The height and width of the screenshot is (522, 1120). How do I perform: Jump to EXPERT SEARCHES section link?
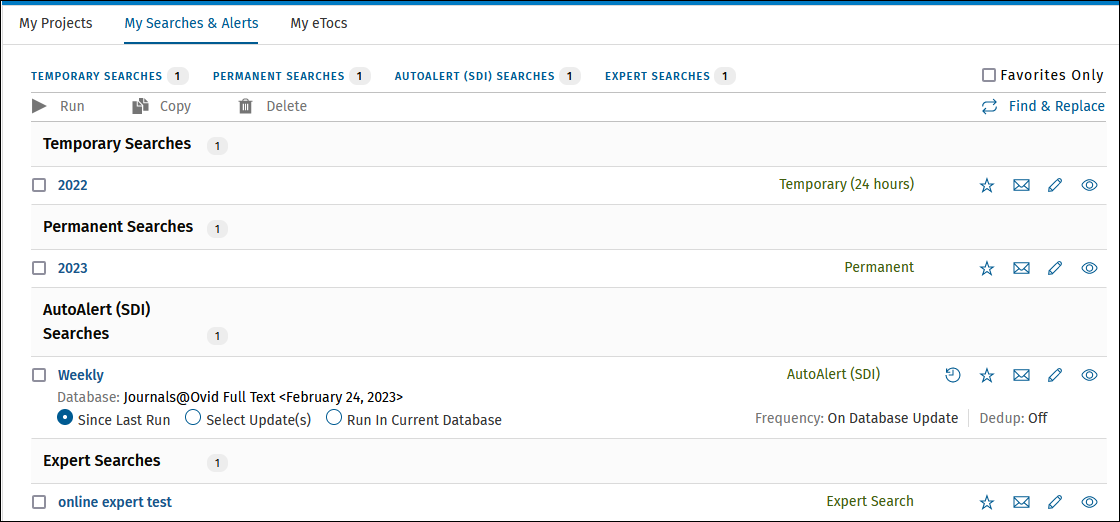click(x=657, y=76)
